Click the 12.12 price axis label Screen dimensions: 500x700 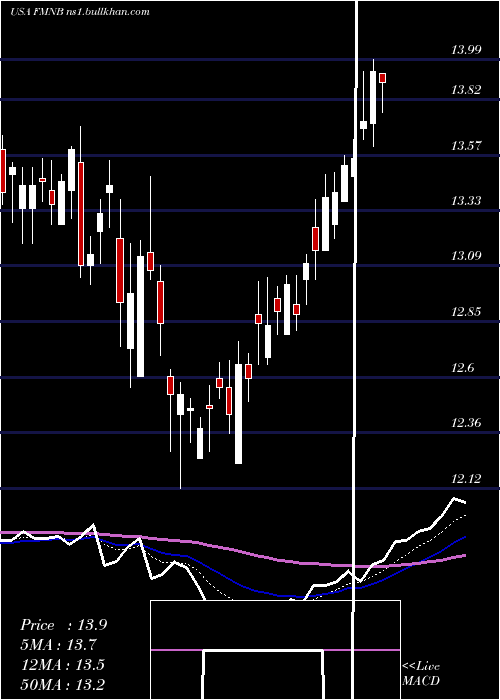coord(467,479)
